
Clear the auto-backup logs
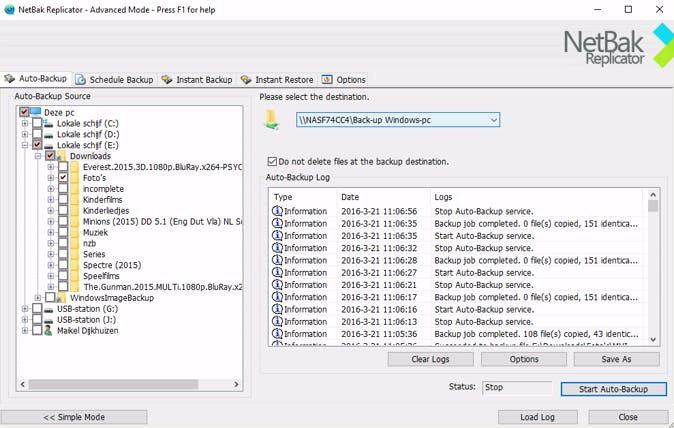[x=430, y=359]
